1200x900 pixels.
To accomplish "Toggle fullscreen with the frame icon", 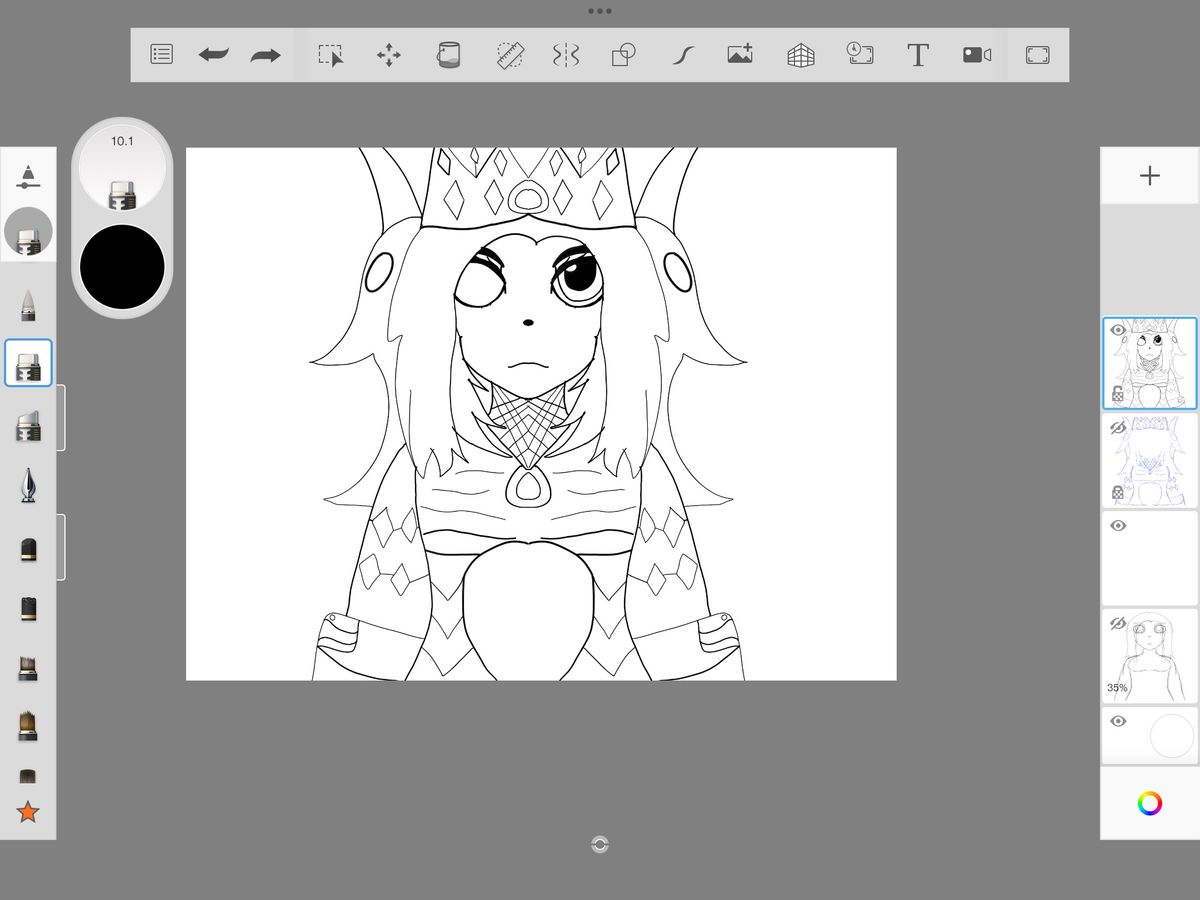I will [x=1038, y=55].
